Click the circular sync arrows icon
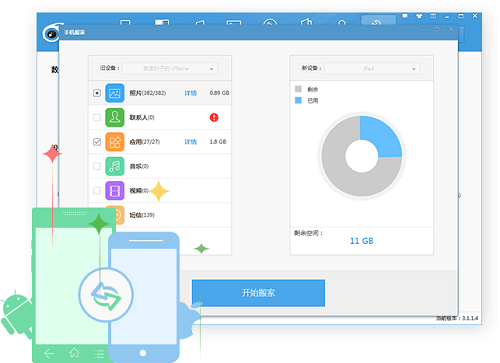The image size is (500, 363). pyautogui.click(x=106, y=295)
